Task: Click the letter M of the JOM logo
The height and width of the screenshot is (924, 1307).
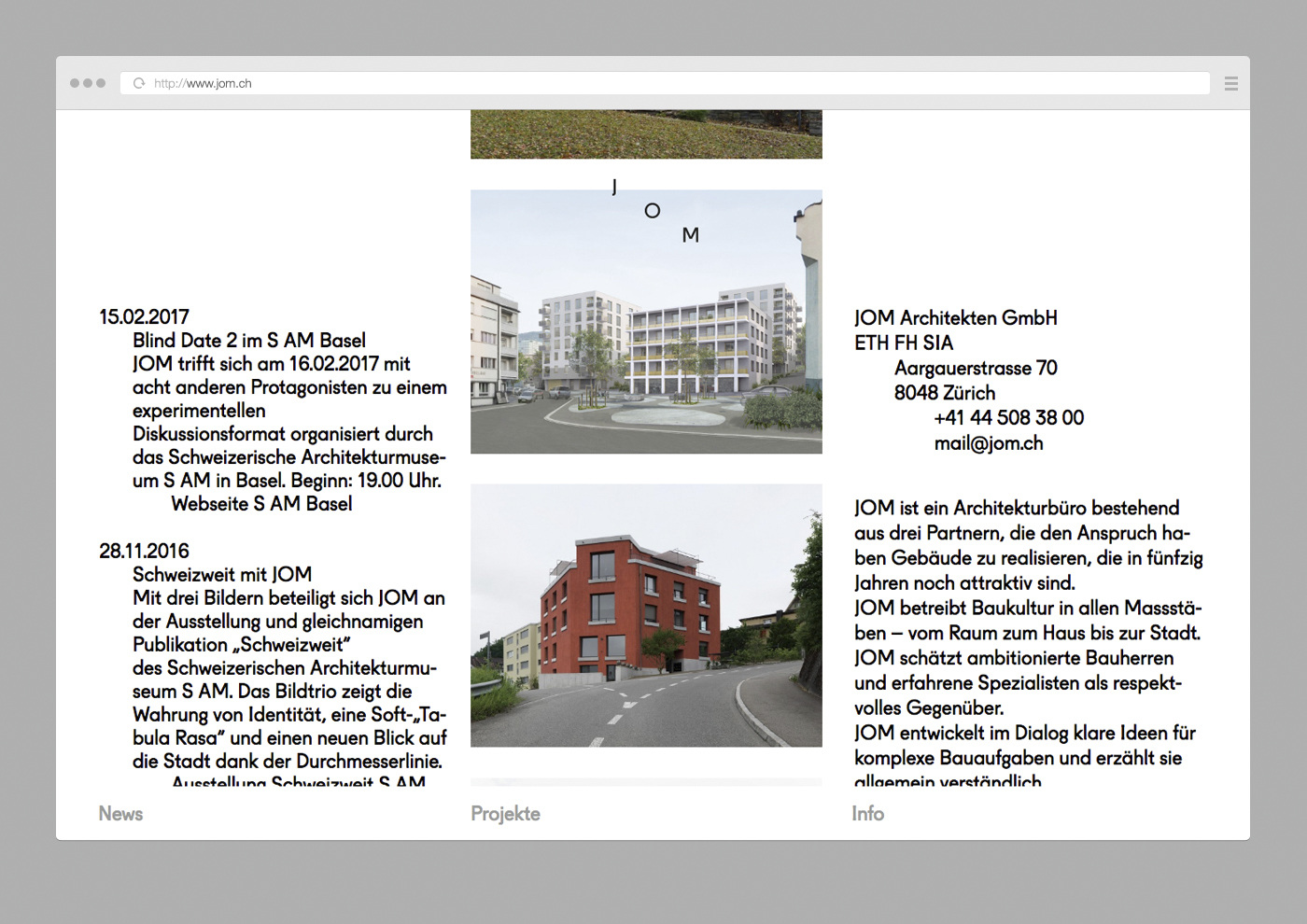Action: point(691,235)
